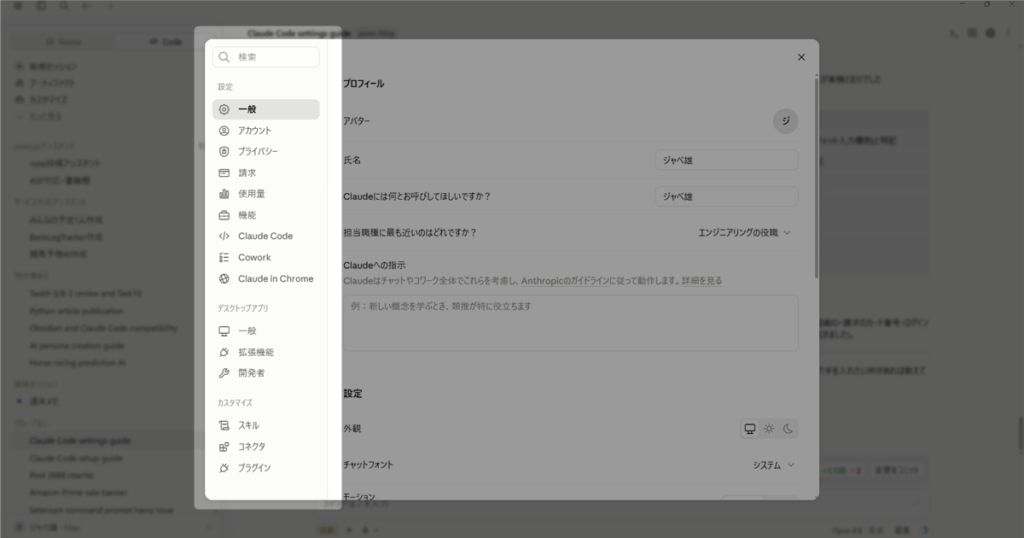This screenshot has height=538, width=1024.
Task: Set 外観 to system monitor mode
Action: tap(750, 429)
